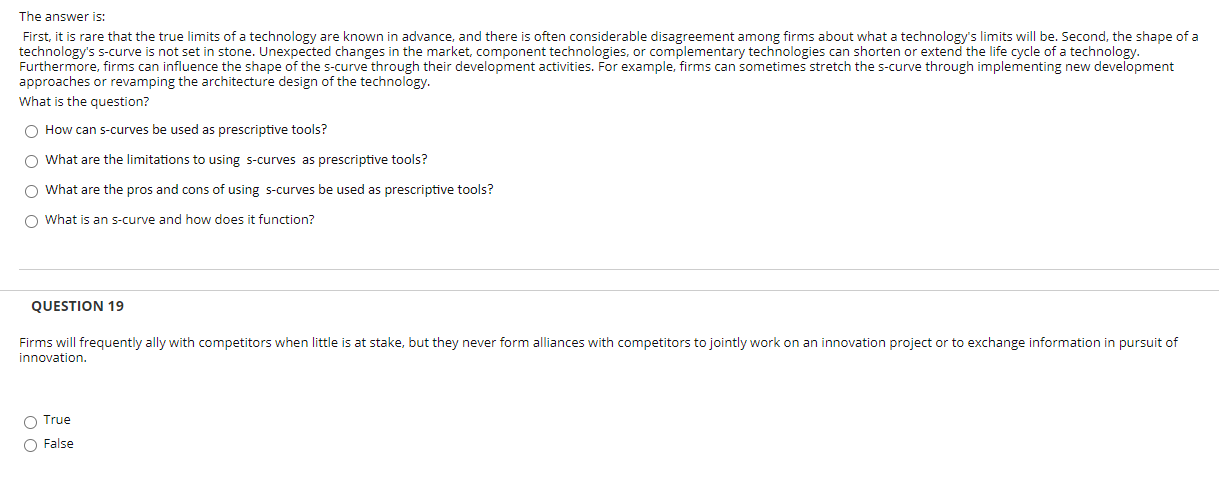Select radio button for 'How can s-curves be used'

(x=32, y=131)
